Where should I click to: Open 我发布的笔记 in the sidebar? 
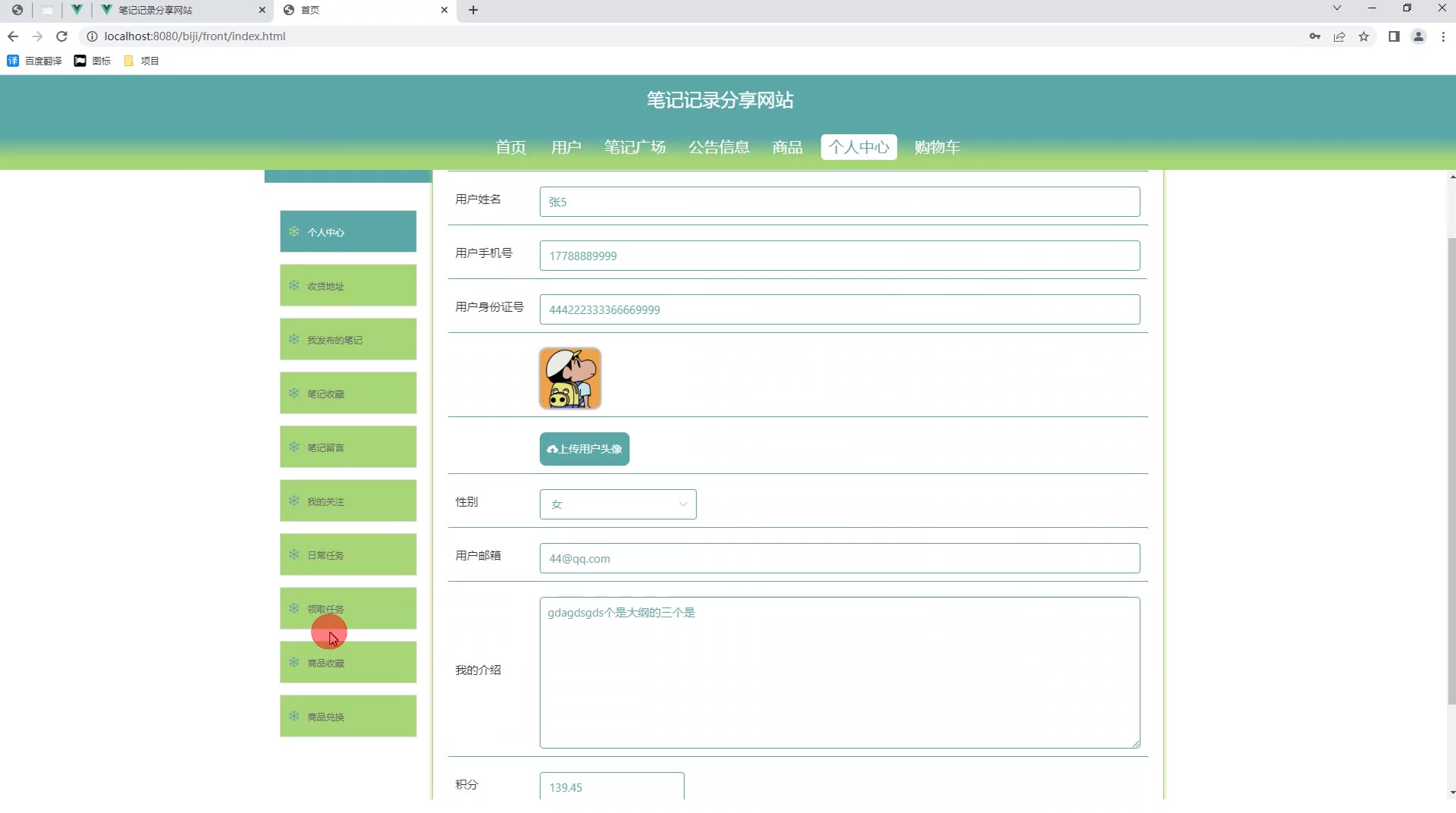[348, 340]
